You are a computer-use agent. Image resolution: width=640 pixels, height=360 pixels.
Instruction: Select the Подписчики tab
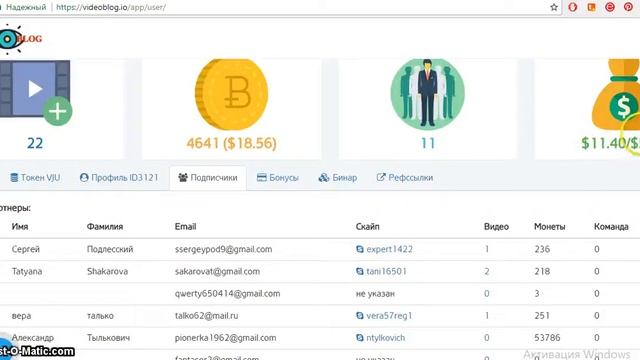(x=208, y=178)
